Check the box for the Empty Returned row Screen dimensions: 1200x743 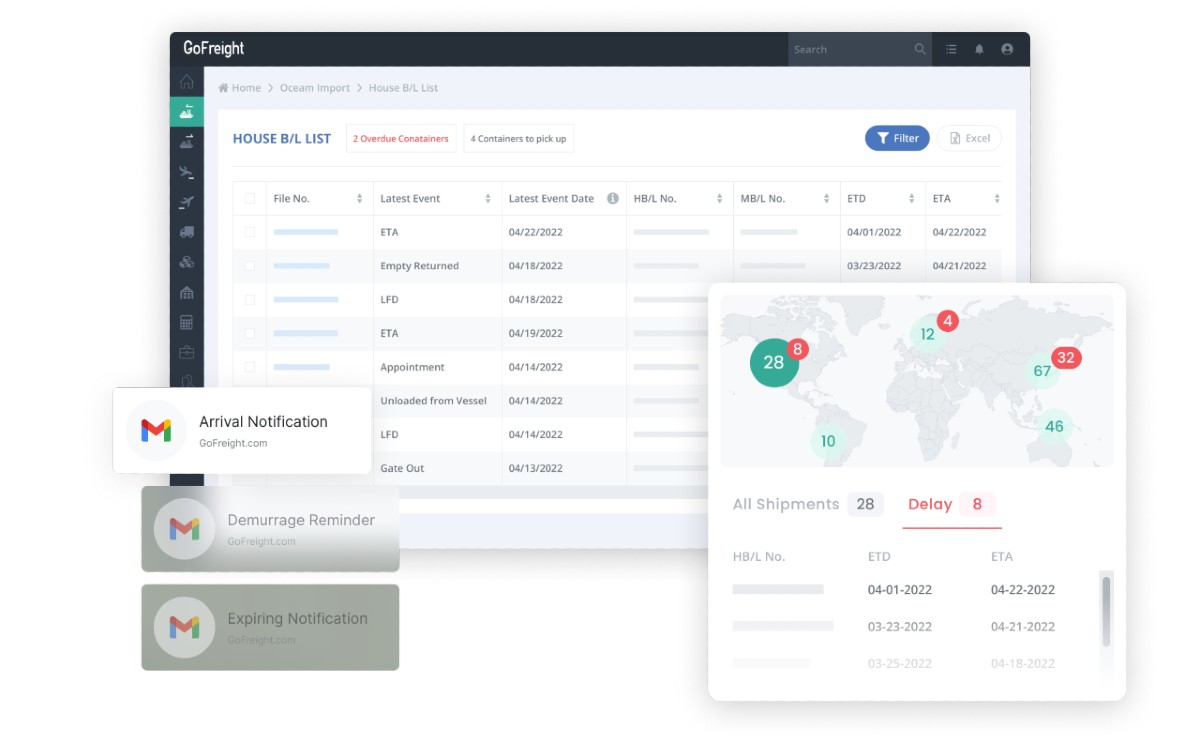(250, 266)
